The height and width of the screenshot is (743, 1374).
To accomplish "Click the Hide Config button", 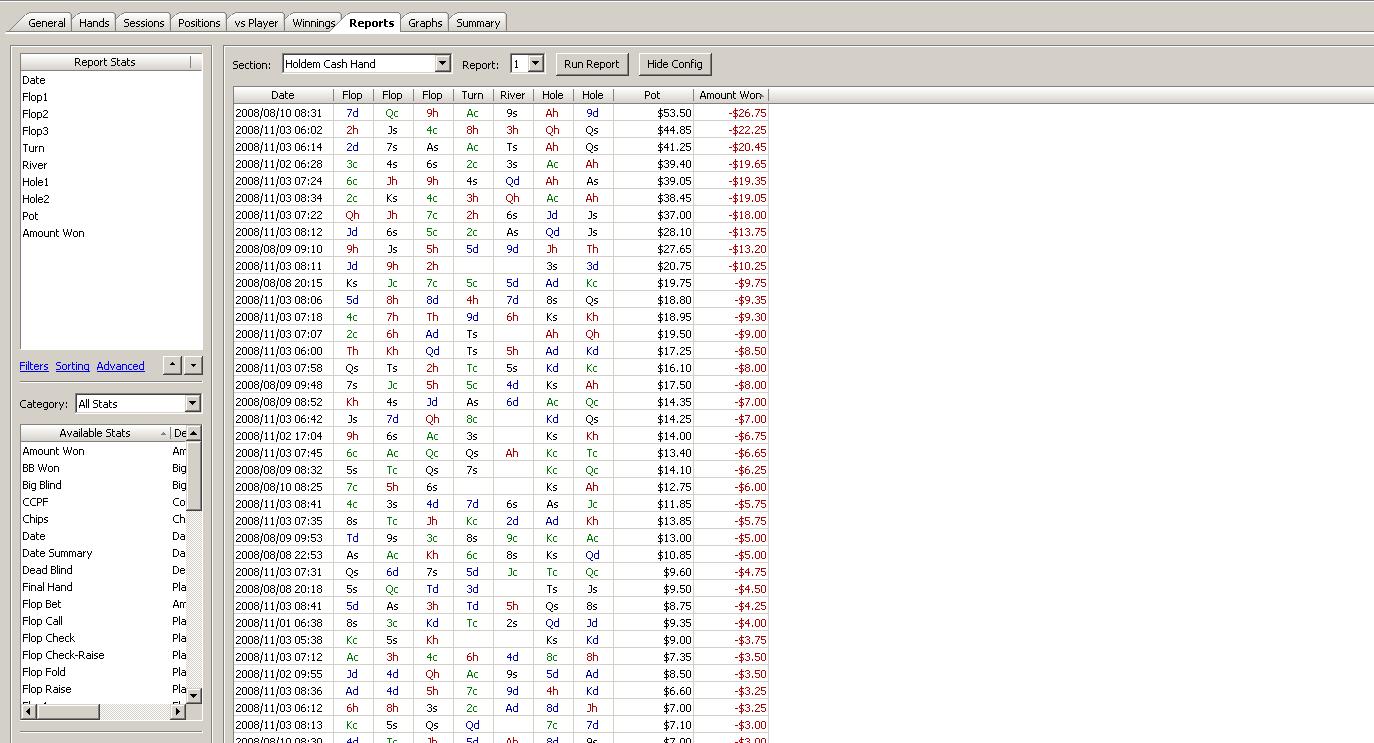I will click(x=674, y=64).
